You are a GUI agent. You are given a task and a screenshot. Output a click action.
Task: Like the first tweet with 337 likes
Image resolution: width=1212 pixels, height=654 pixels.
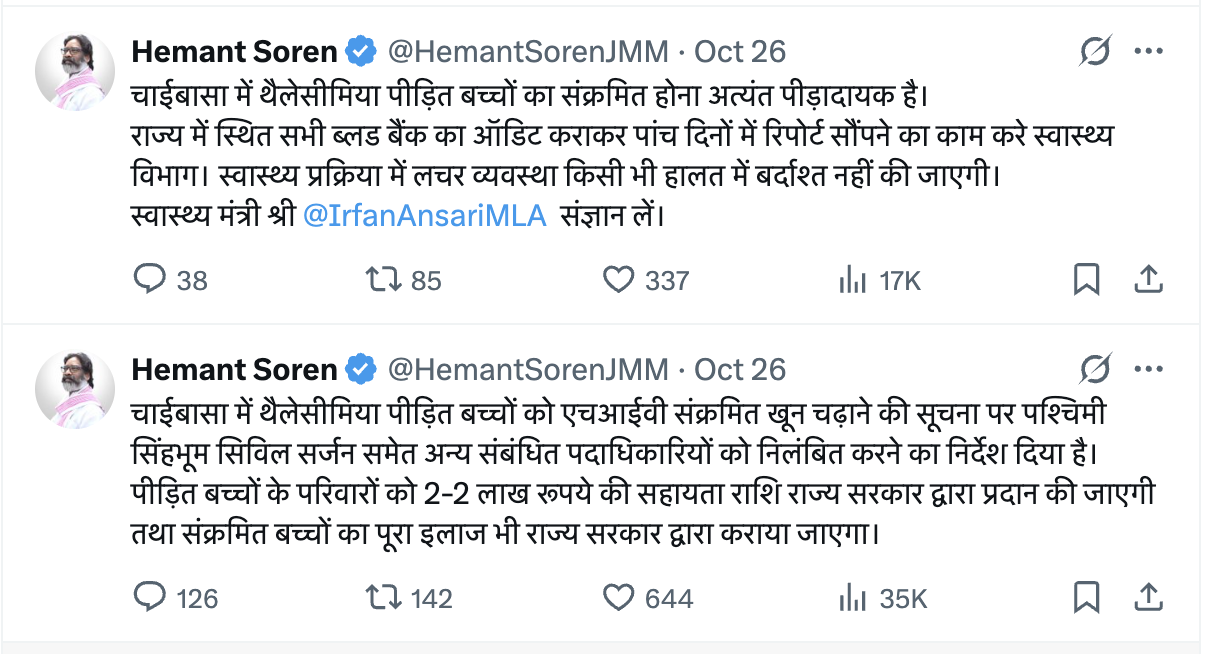(x=619, y=280)
